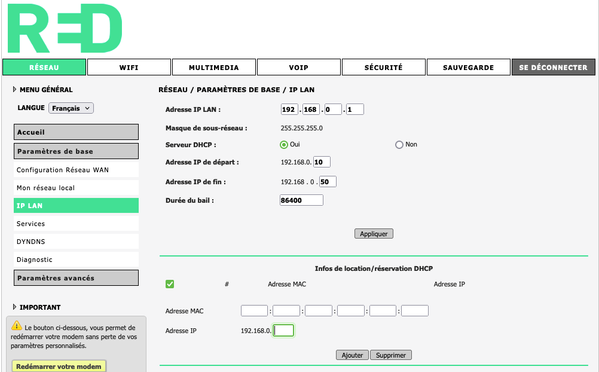Viewport: 599px width, 372px height.
Task: Click the Adresse IP column header
Action: 449,284
